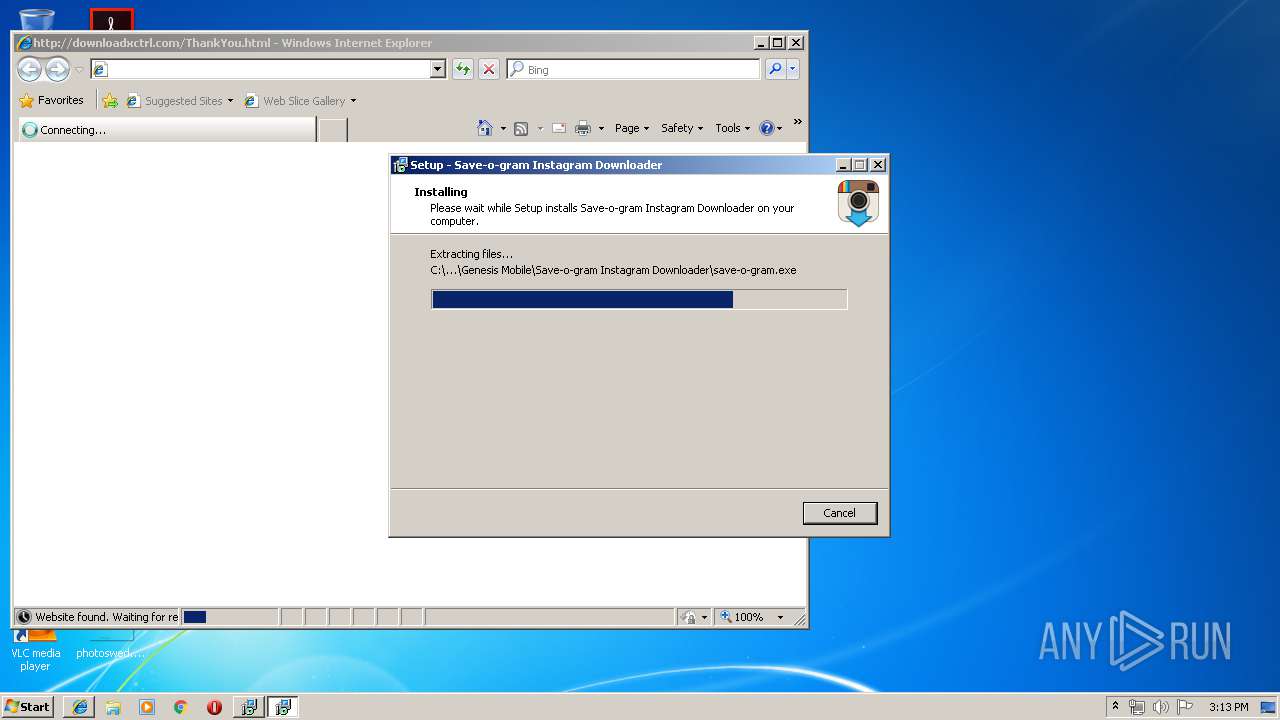Viewport: 1280px width, 720px height.
Task: Open the Windows Start menu
Action: [27, 707]
